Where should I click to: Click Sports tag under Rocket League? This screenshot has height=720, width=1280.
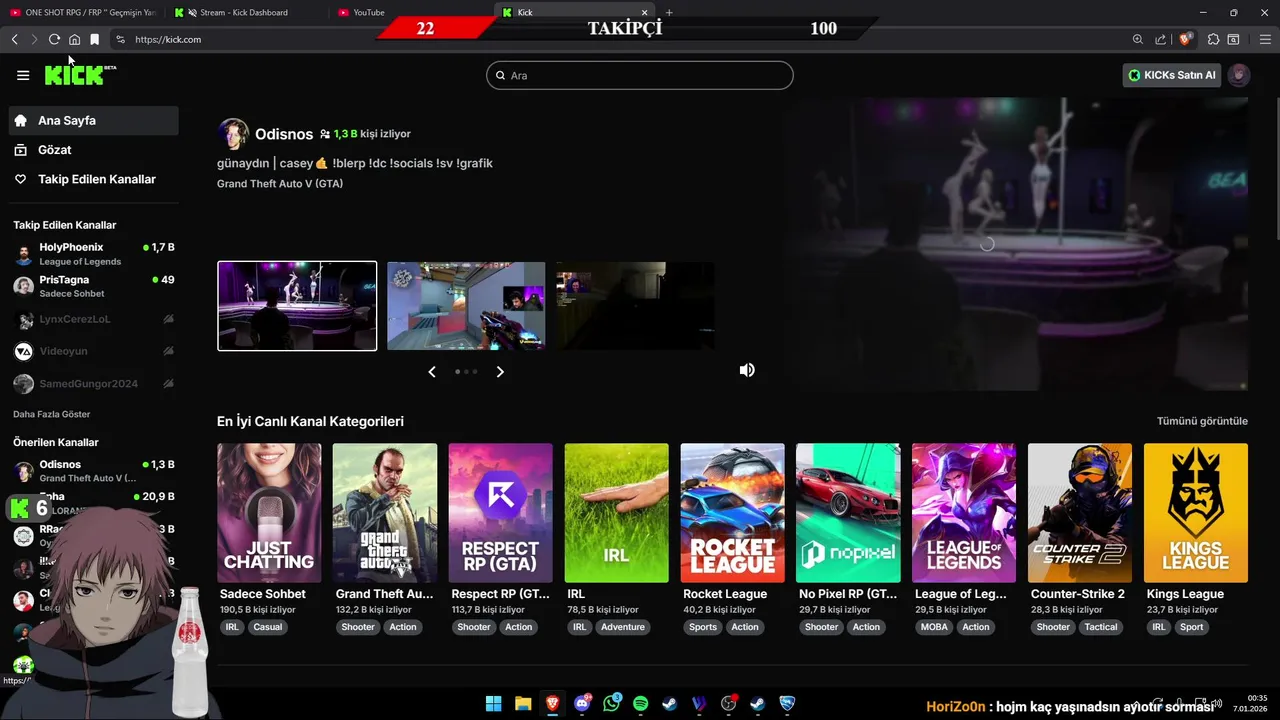(x=703, y=627)
